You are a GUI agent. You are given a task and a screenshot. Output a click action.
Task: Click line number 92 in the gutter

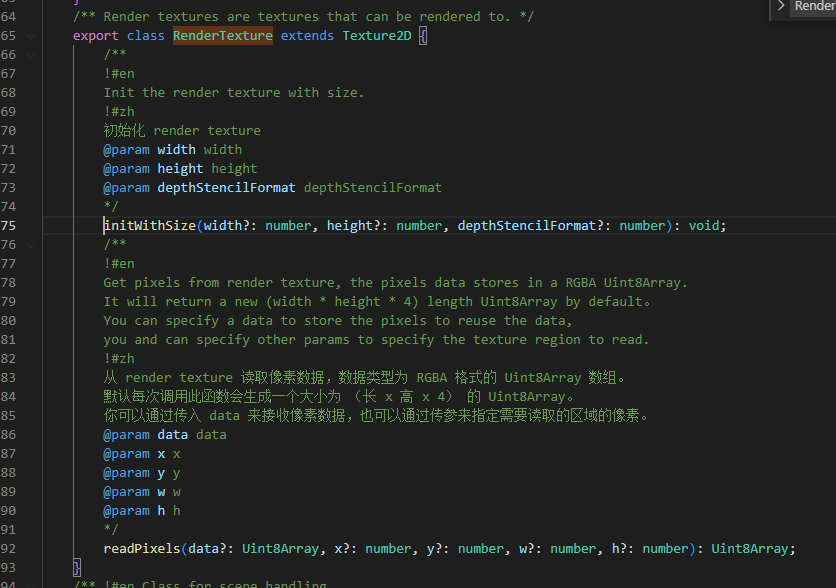point(8,549)
